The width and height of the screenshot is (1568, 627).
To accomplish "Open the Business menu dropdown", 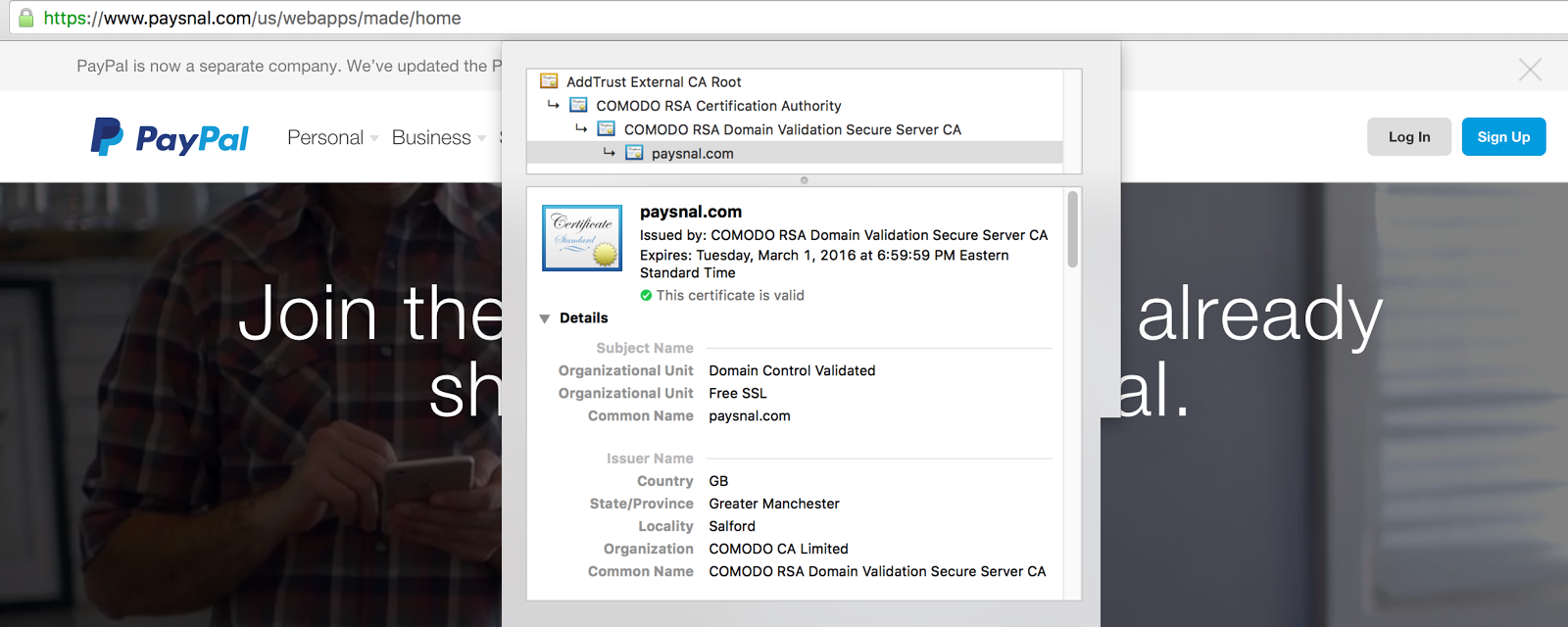I will (x=439, y=137).
